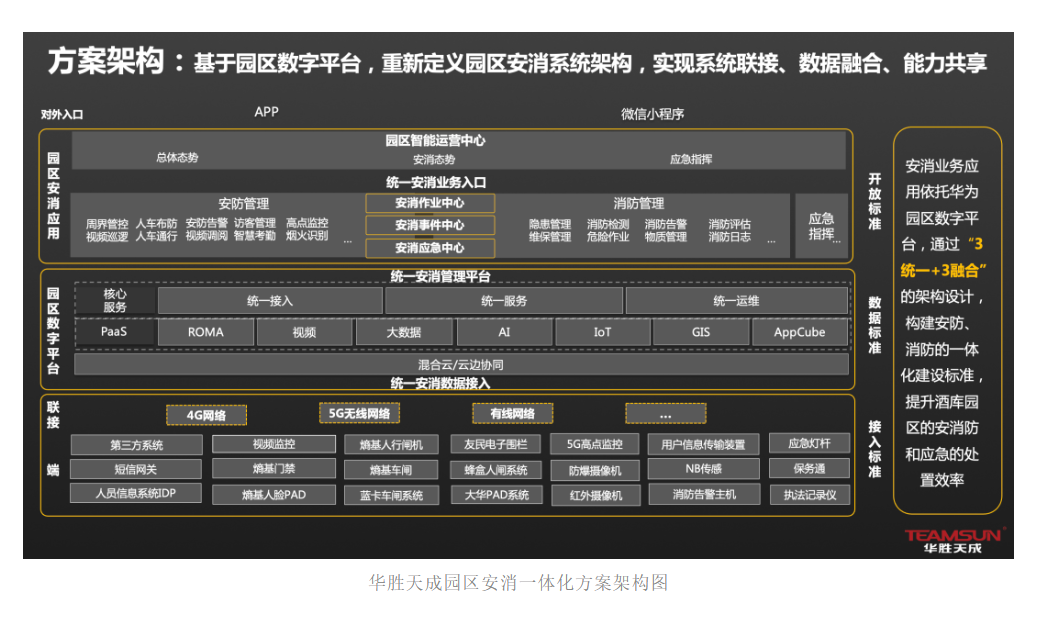Click the 消防告警主机 device box
The height and width of the screenshot is (624, 1055).
coord(704,494)
